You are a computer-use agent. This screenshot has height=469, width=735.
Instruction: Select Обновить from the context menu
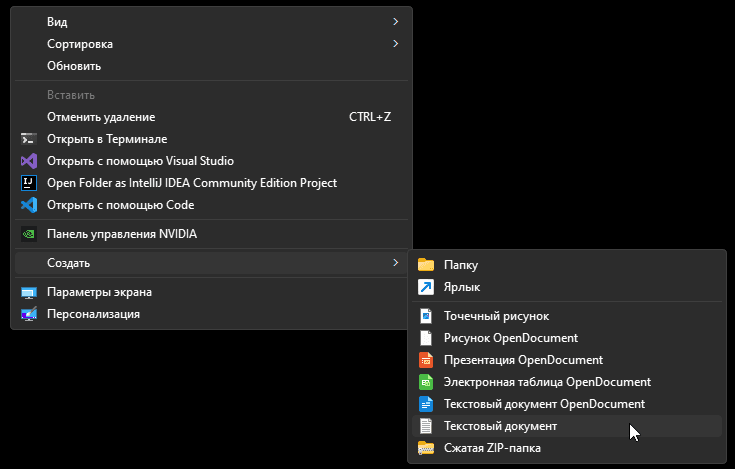(74, 66)
